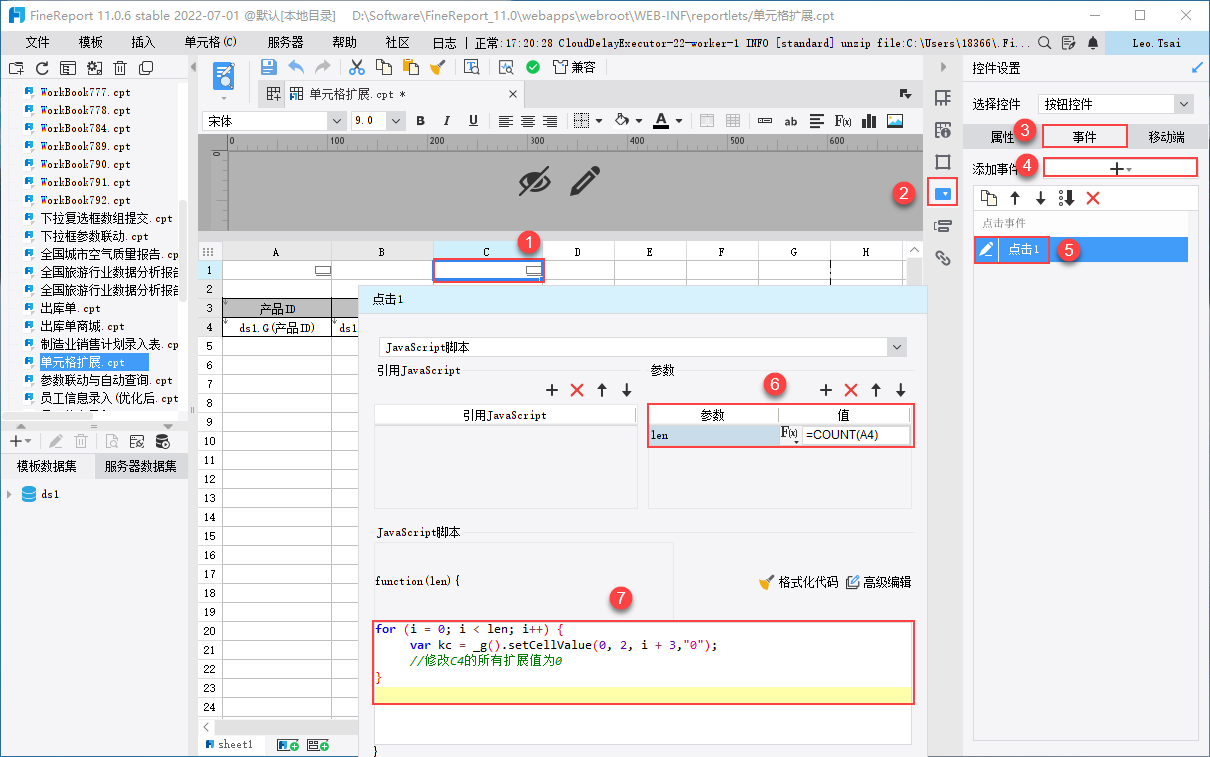Switch to the 移动端 tab

pos(1166,137)
